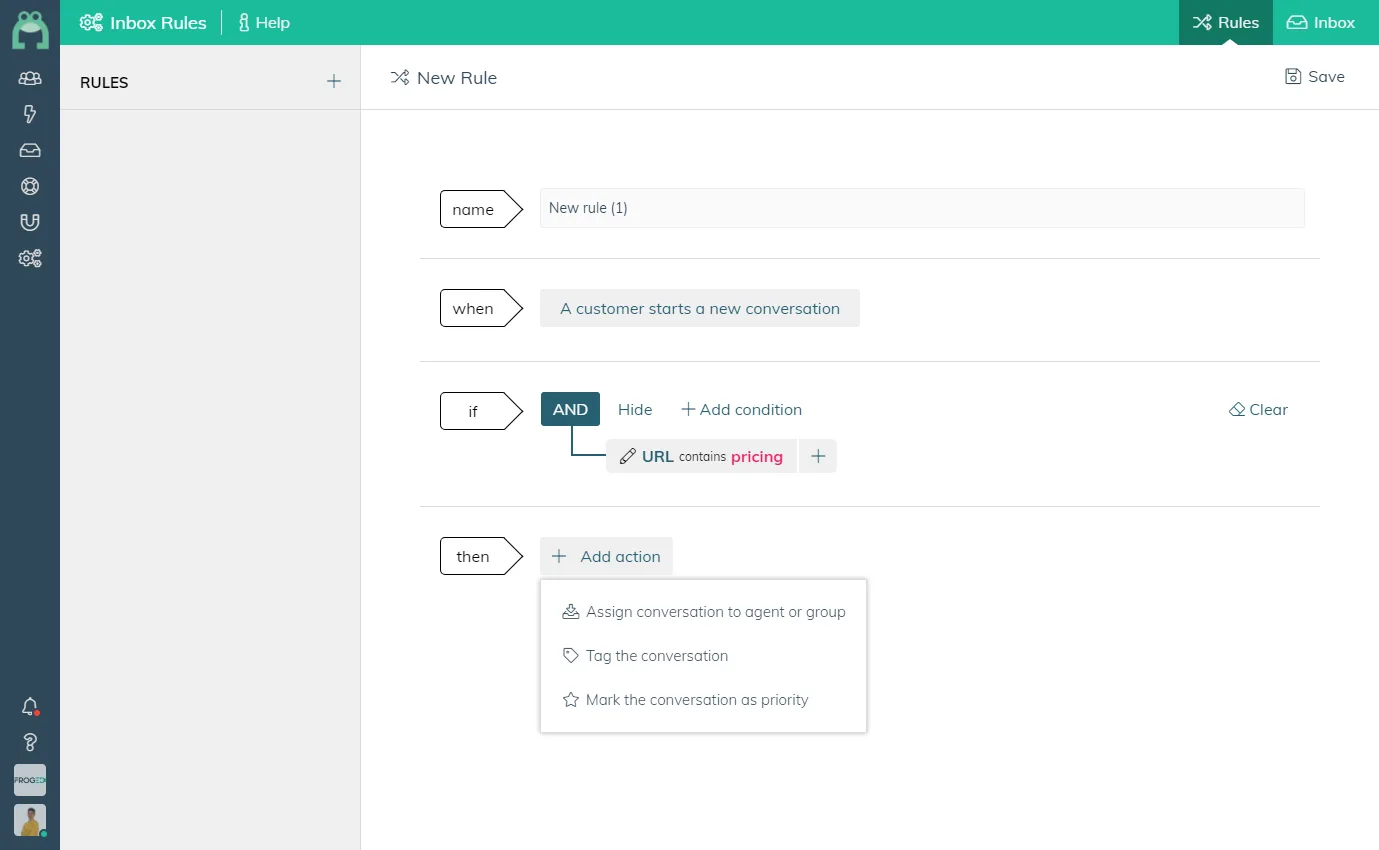This screenshot has height=850, width=1379.
Task: Select Assign conversation to agent or group
Action: click(x=704, y=612)
